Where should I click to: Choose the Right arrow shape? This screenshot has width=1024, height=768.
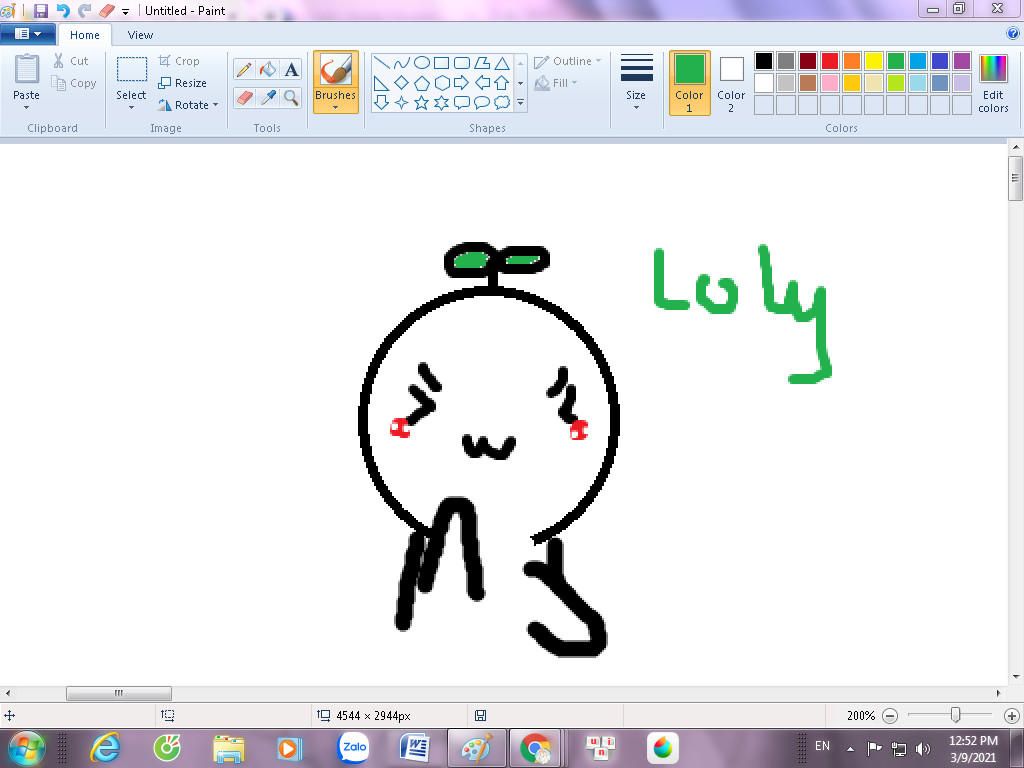[x=462, y=83]
